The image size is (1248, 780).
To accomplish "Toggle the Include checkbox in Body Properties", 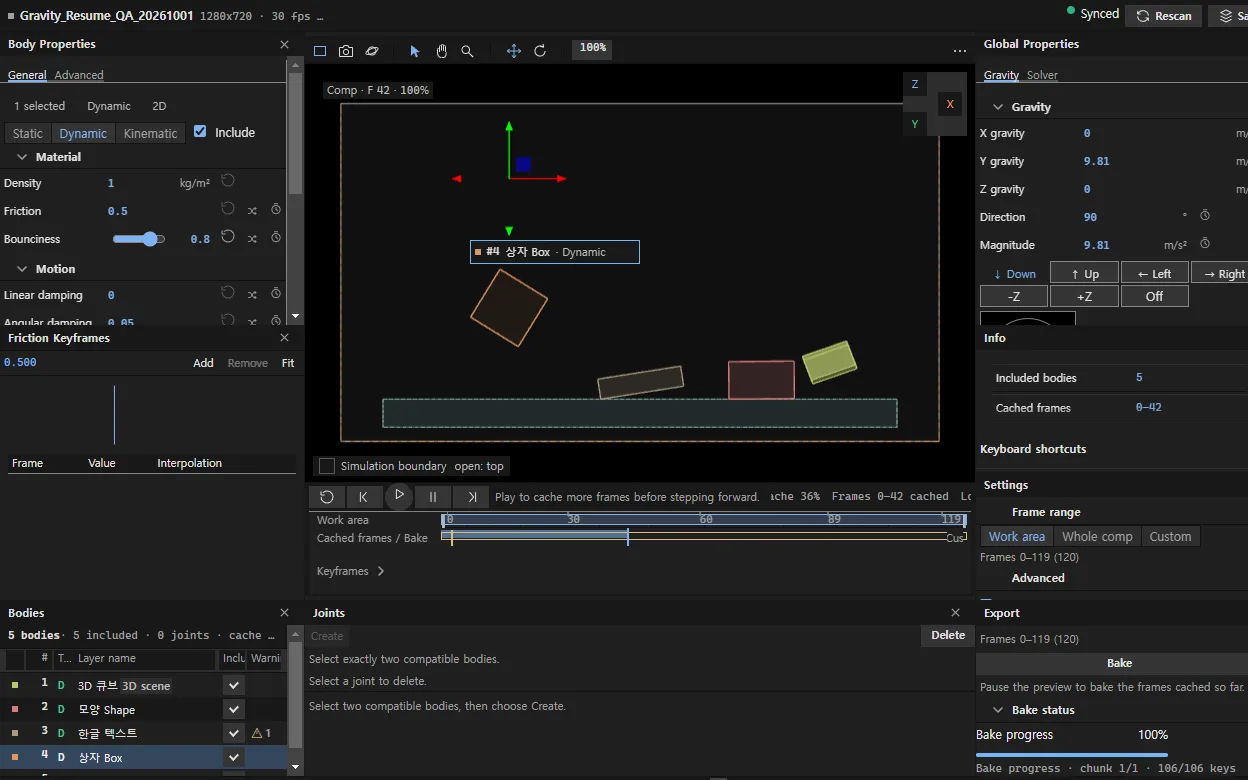I will pyautogui.click(x=200, y=131).
